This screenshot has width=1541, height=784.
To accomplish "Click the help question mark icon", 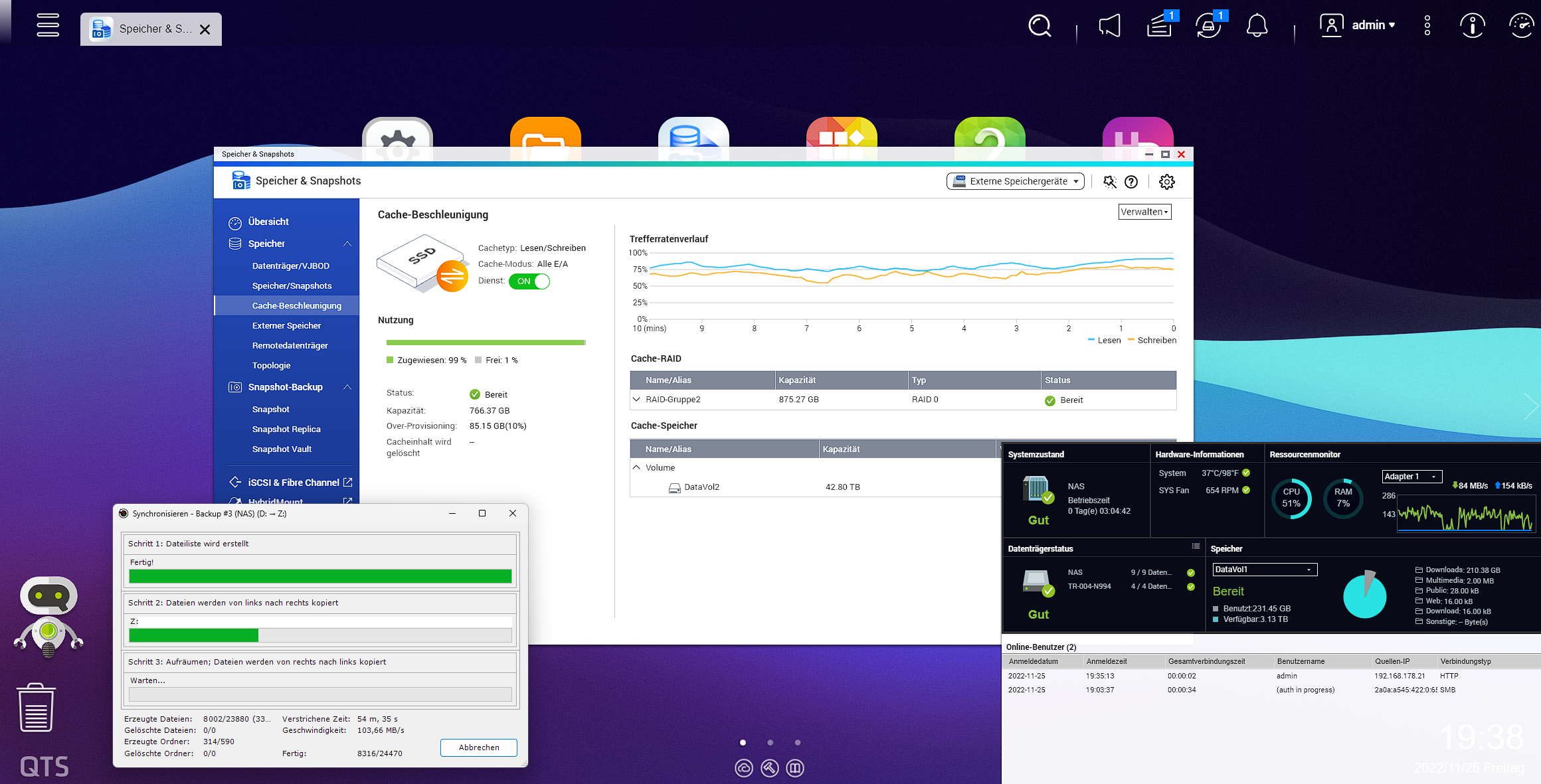I will [x=1131, y=182].
